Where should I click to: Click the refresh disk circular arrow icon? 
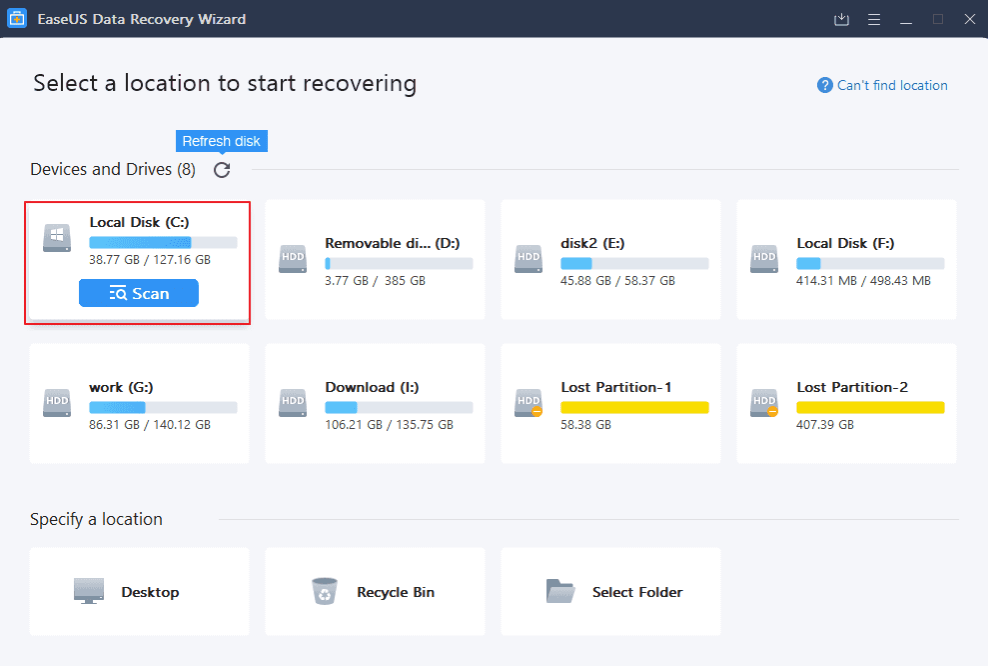coord(221,169)
